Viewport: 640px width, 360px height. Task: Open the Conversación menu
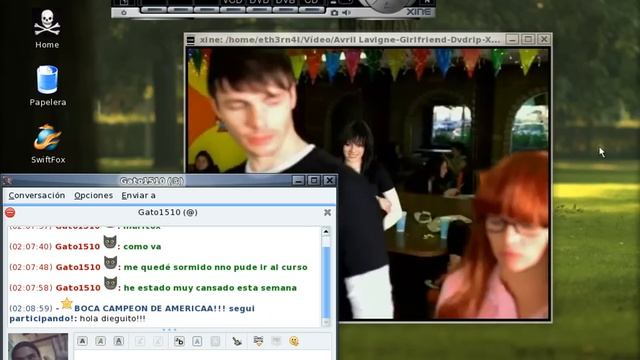(37, 196)
